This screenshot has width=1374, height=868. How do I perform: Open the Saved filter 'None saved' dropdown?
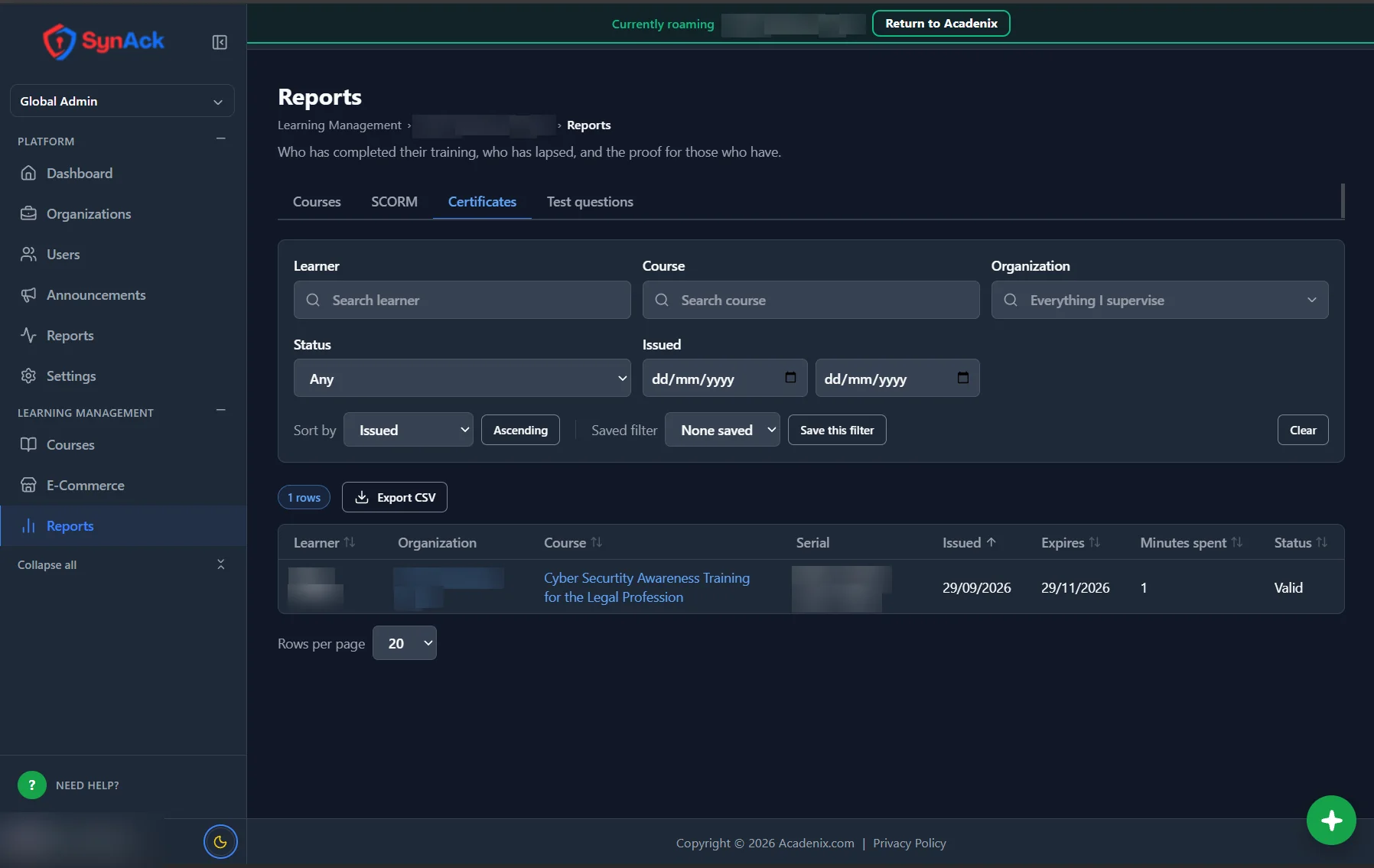(x=722, y=430)
